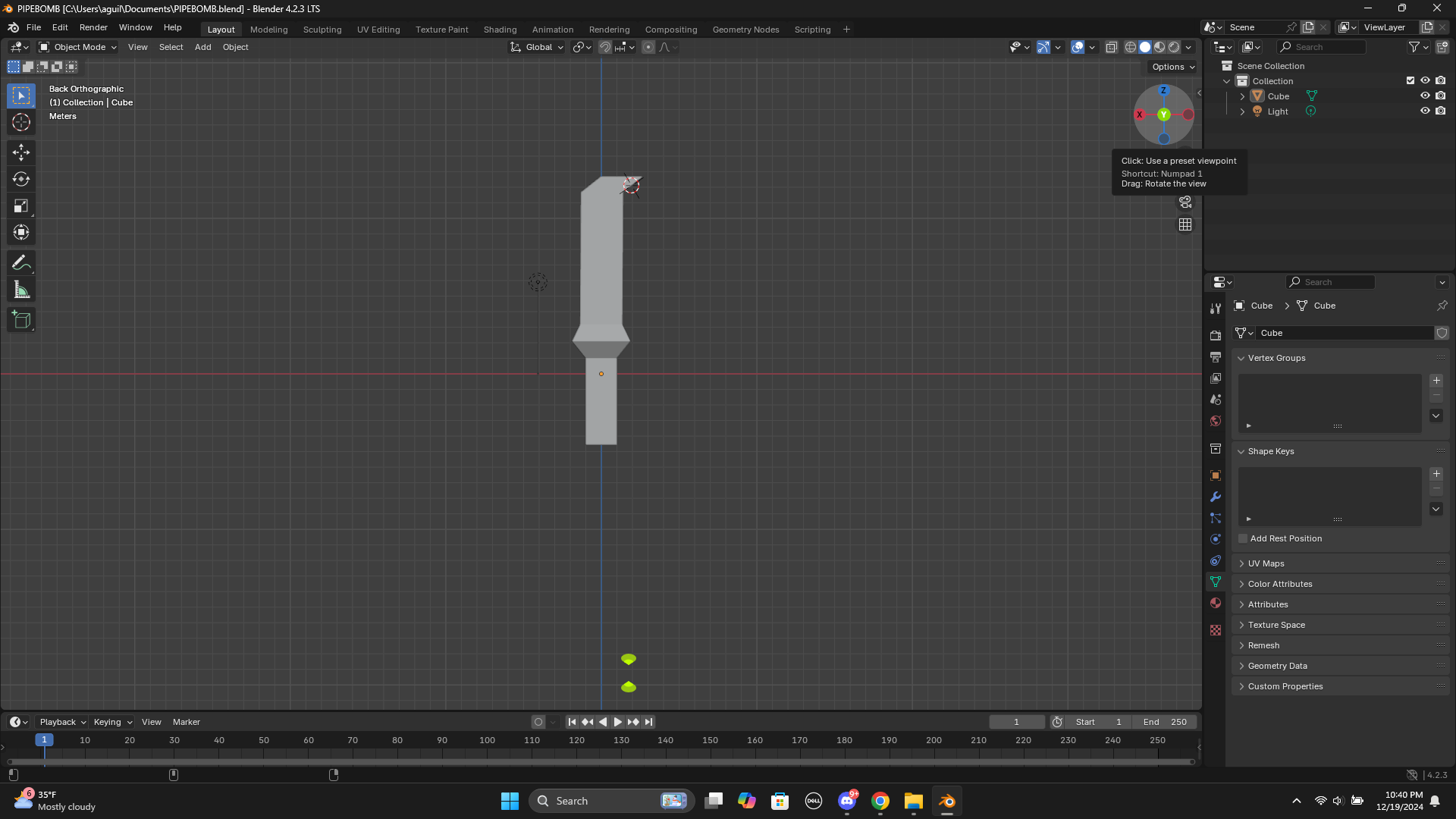
Task: Open the Object Constraints properties tab
Action: point(1216,560)
